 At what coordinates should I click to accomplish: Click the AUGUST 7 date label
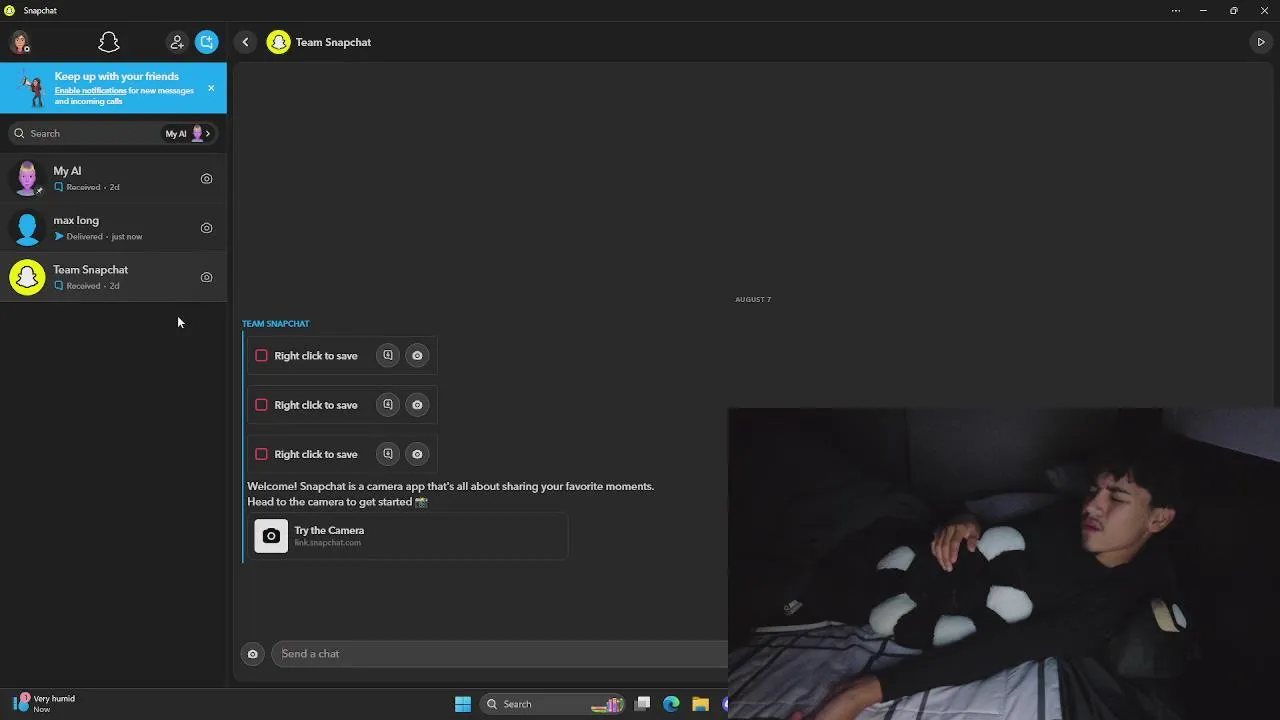[753, 299]
